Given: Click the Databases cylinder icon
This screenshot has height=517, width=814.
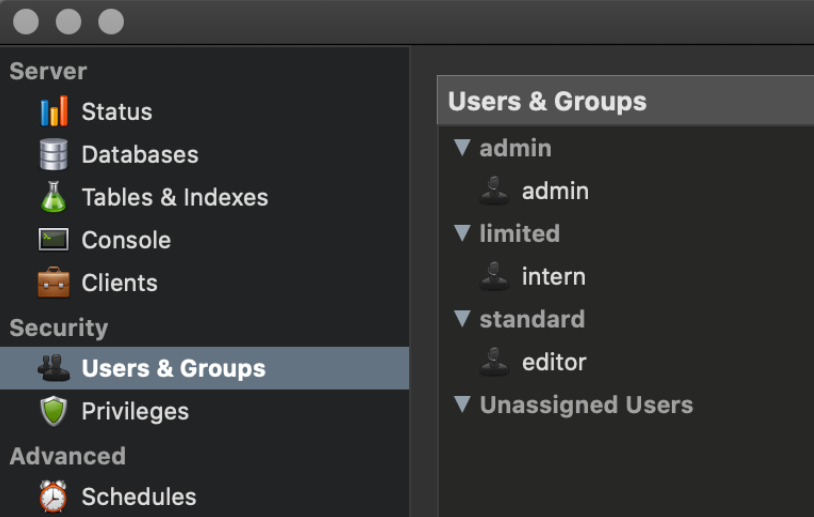Looking at the screenshot, I should coord(53,154).
